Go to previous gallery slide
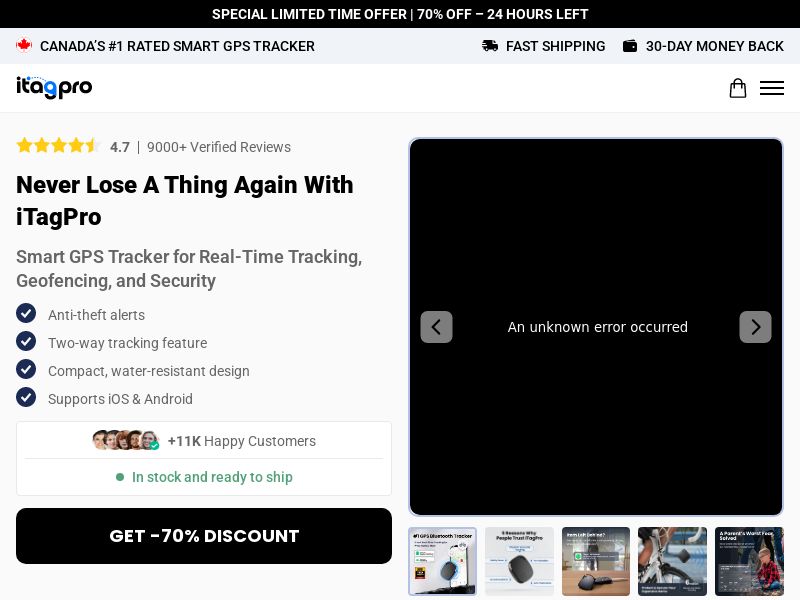 [x=436, y=327]
